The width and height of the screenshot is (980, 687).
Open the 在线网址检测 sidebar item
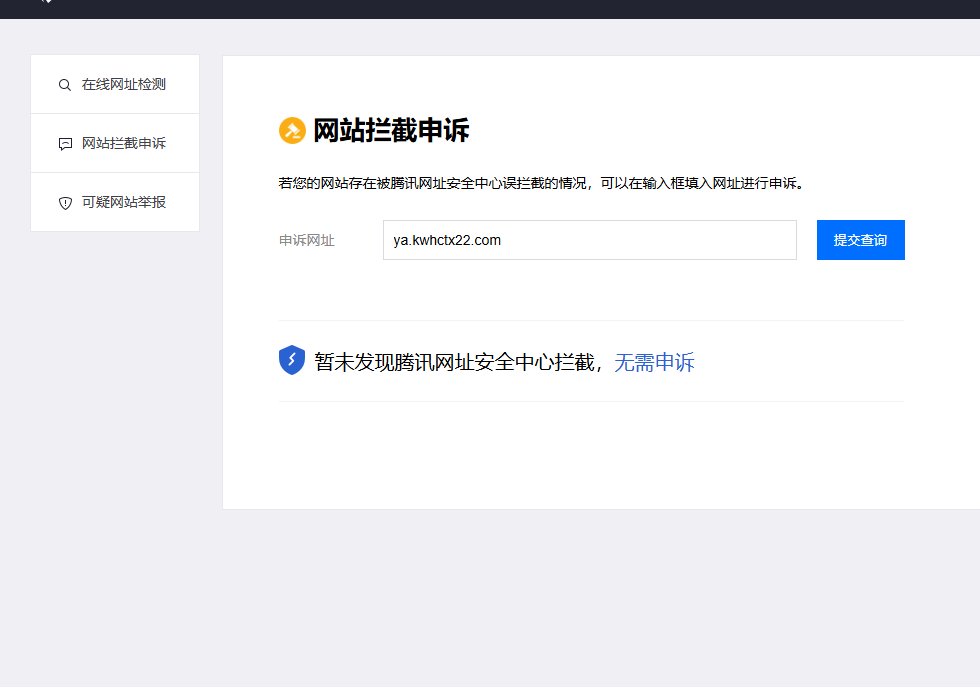tap(115, 84)
